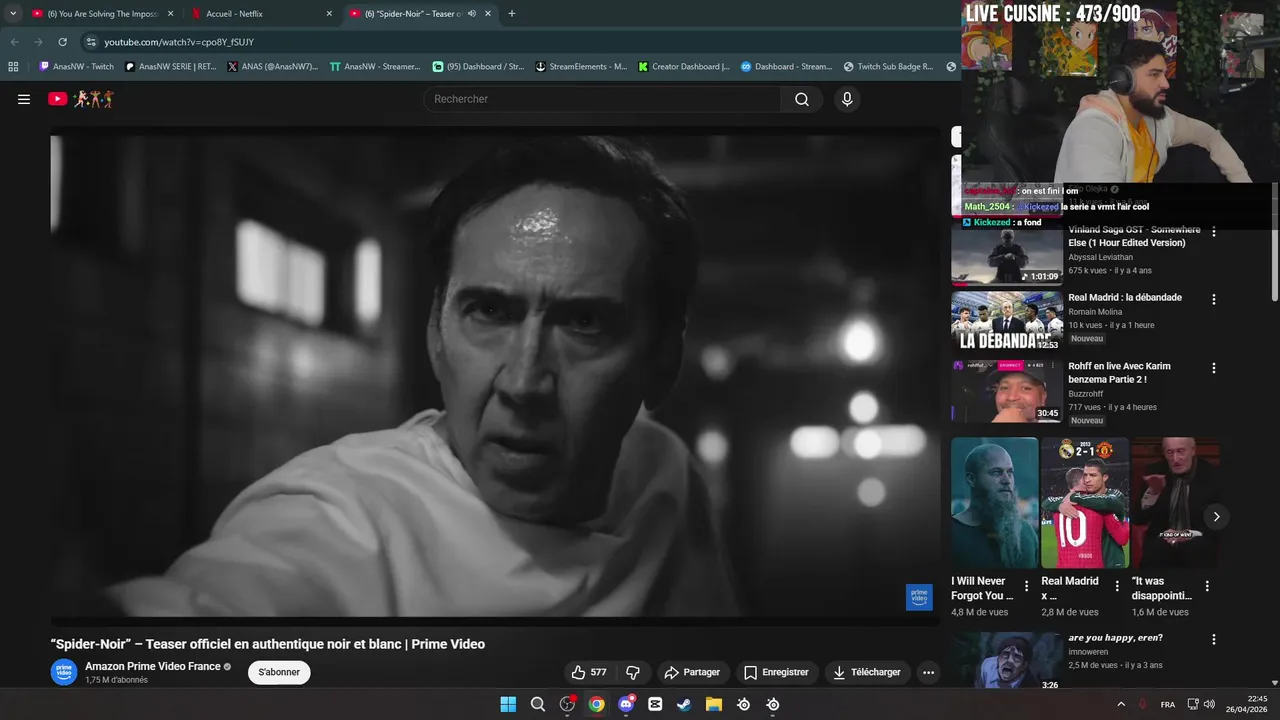This screenshot has height=720, width=1280.
Task: Play the 'are you happy, eren?' thumbnail
Action: tap(1007, 660)
